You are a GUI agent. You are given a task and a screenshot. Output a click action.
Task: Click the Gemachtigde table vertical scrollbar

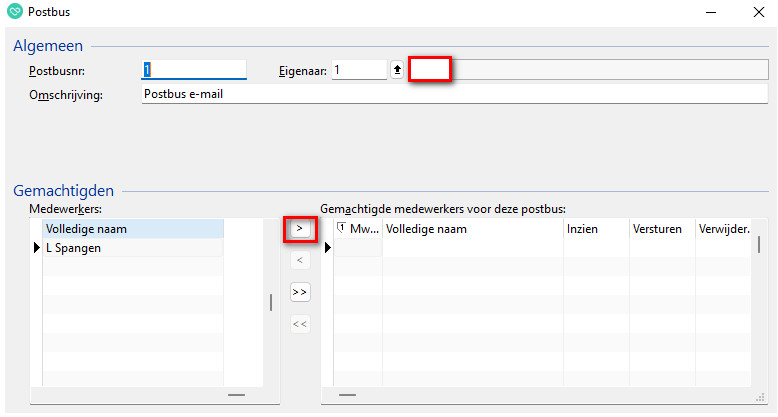pyautogui.click(x=759, y=245)
